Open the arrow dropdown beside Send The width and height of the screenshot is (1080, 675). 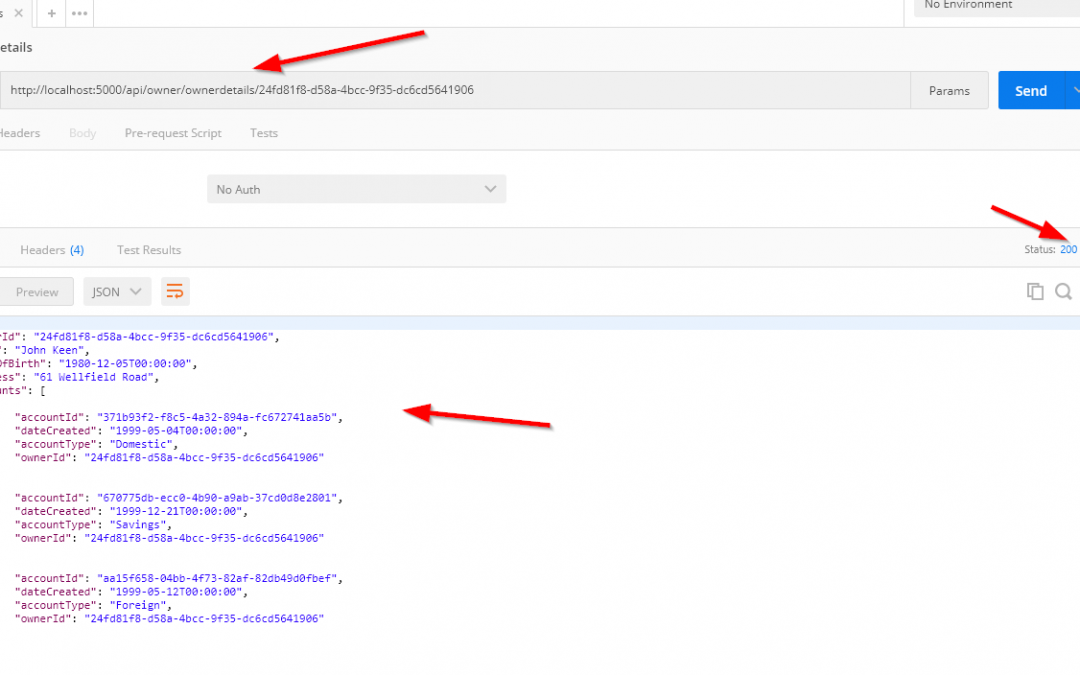1074,90
